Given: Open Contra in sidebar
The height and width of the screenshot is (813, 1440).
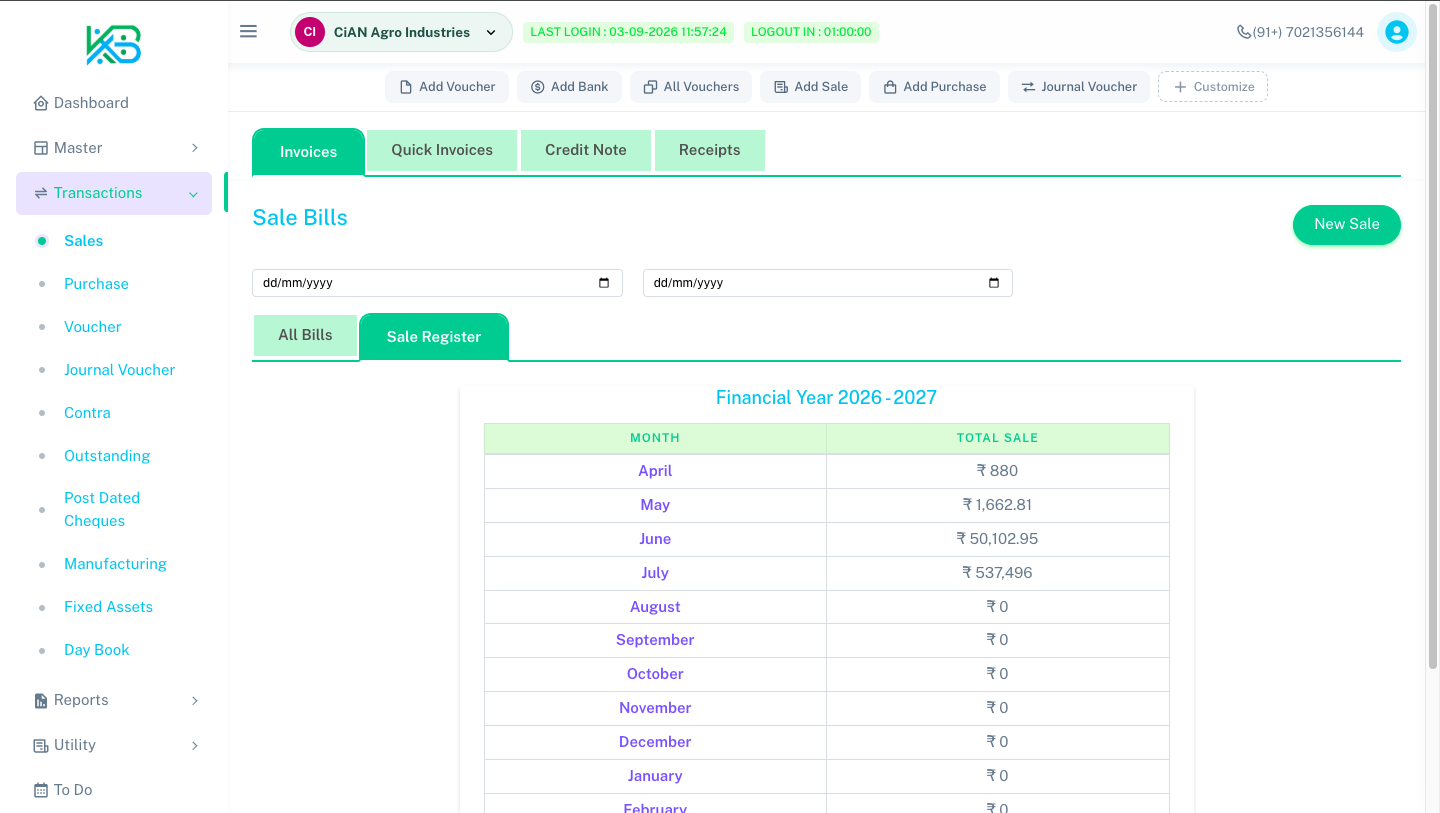Looking at the screenshot, I should 87,413.
